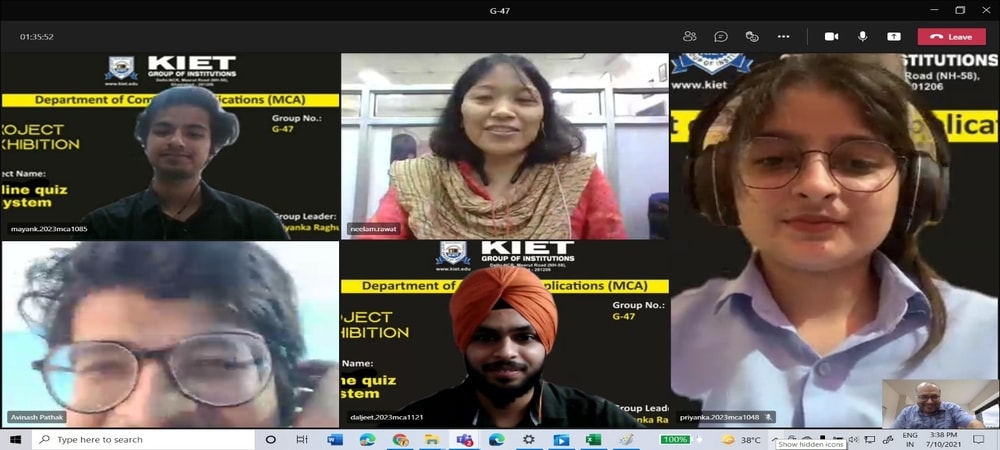Open Google Chrome from the taskbar
Viewport: 1000px width, 450px height.
tap(400, 440)
